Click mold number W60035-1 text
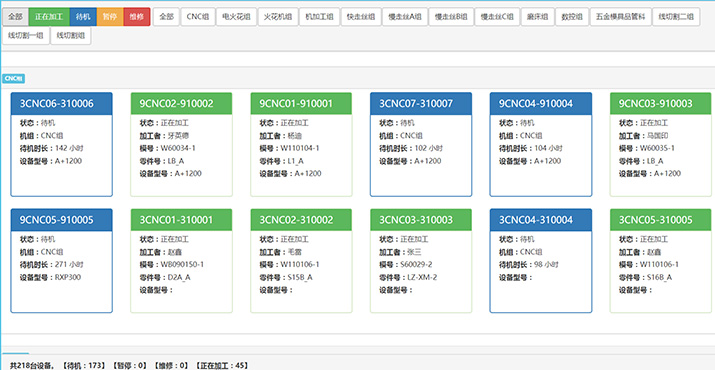The height and width of the screenshot is (370, 715). 657,148
